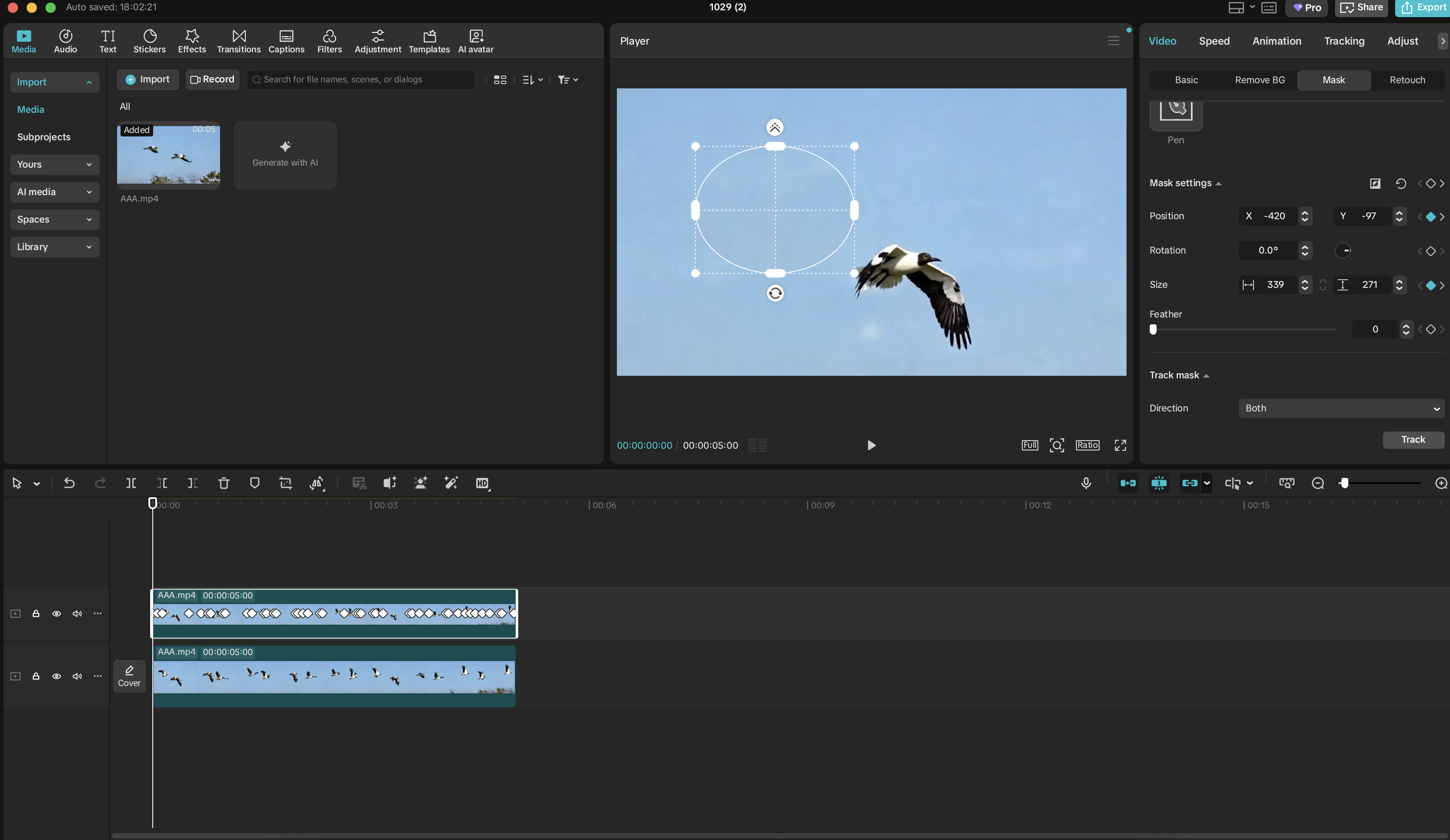The height and width of the screenshot is (840, 1450).
Task: Toggle visibility of the top video track
Action: pos(56,614)
